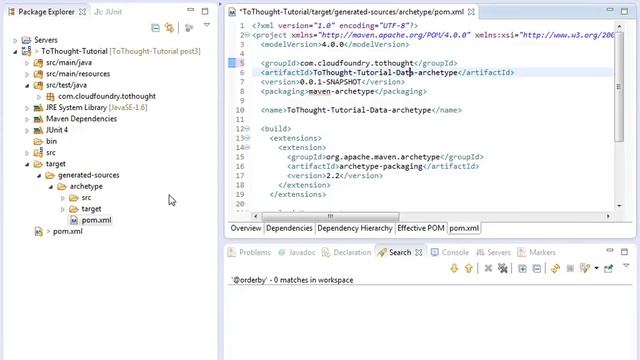The height and width of the screenshot is (360, 640).
Task: Show next search match
Action: click(454, 268)
